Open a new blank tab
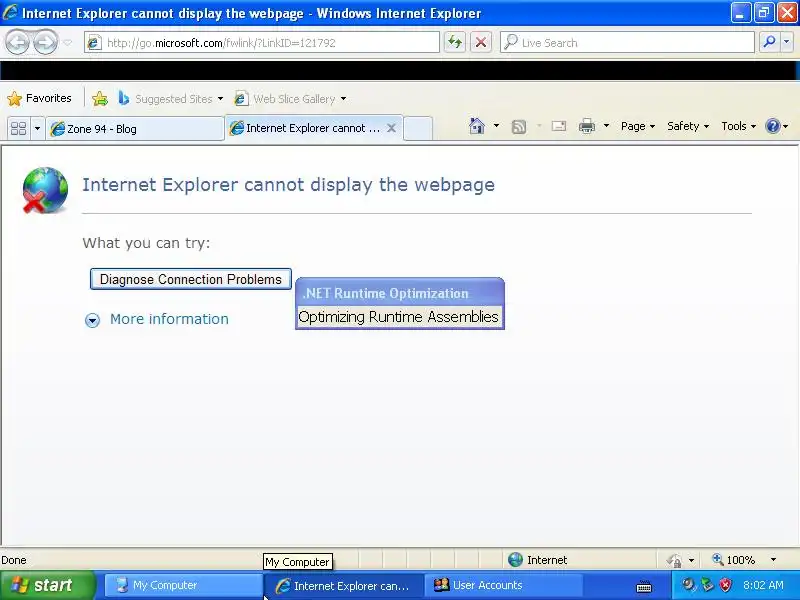The image size is (800, 600). pos(418,129)
